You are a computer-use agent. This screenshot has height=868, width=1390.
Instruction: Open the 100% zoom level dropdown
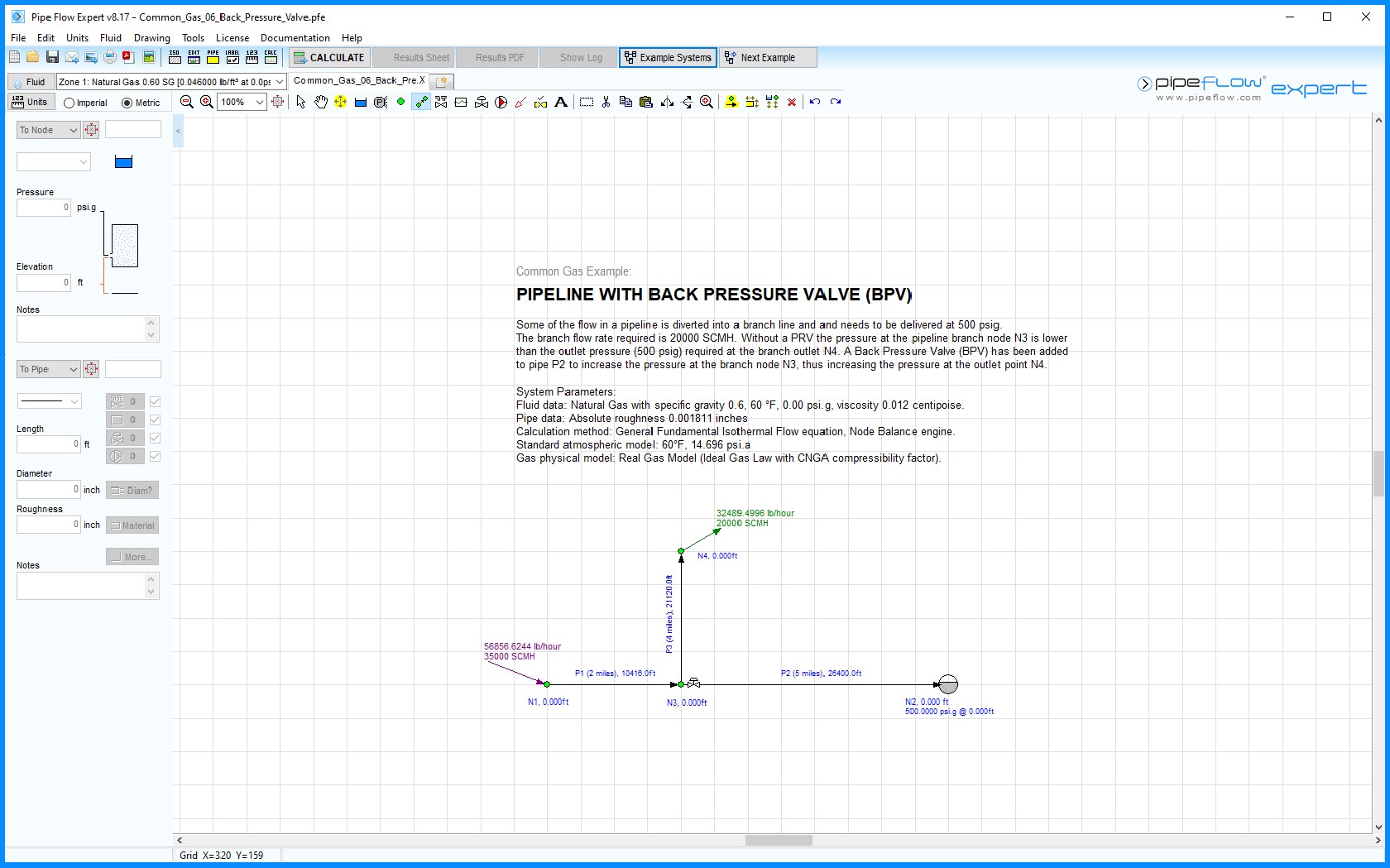tap(259, 102)
